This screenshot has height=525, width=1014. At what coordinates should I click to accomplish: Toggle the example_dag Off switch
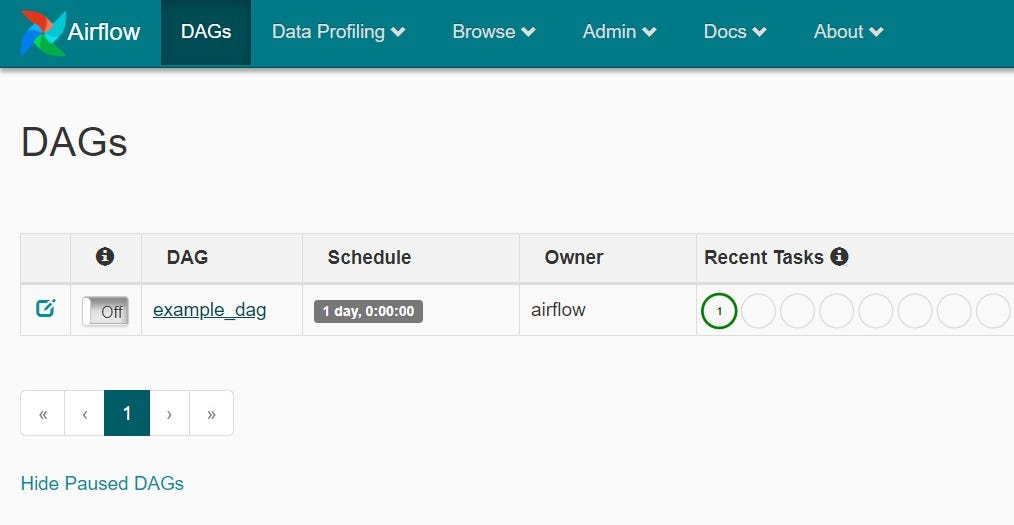(x=105, y=311)
